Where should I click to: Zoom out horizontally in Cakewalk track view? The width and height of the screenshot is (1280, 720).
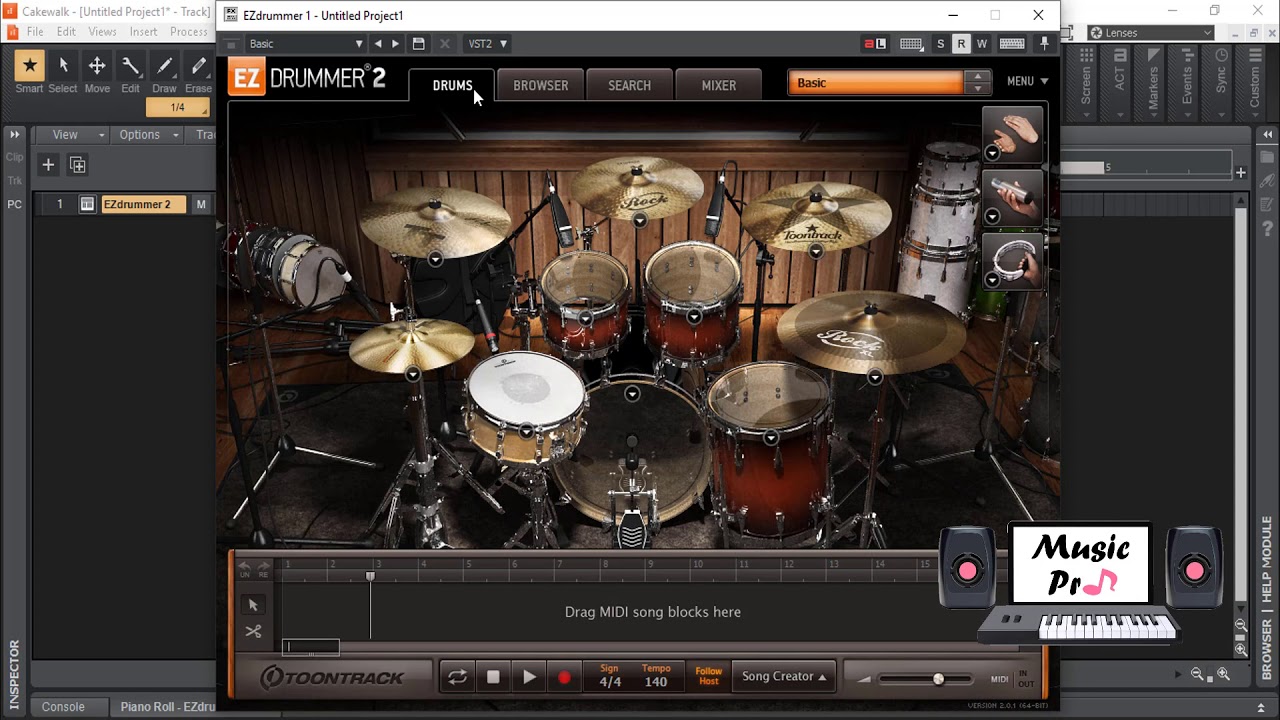pos(1197,675)
